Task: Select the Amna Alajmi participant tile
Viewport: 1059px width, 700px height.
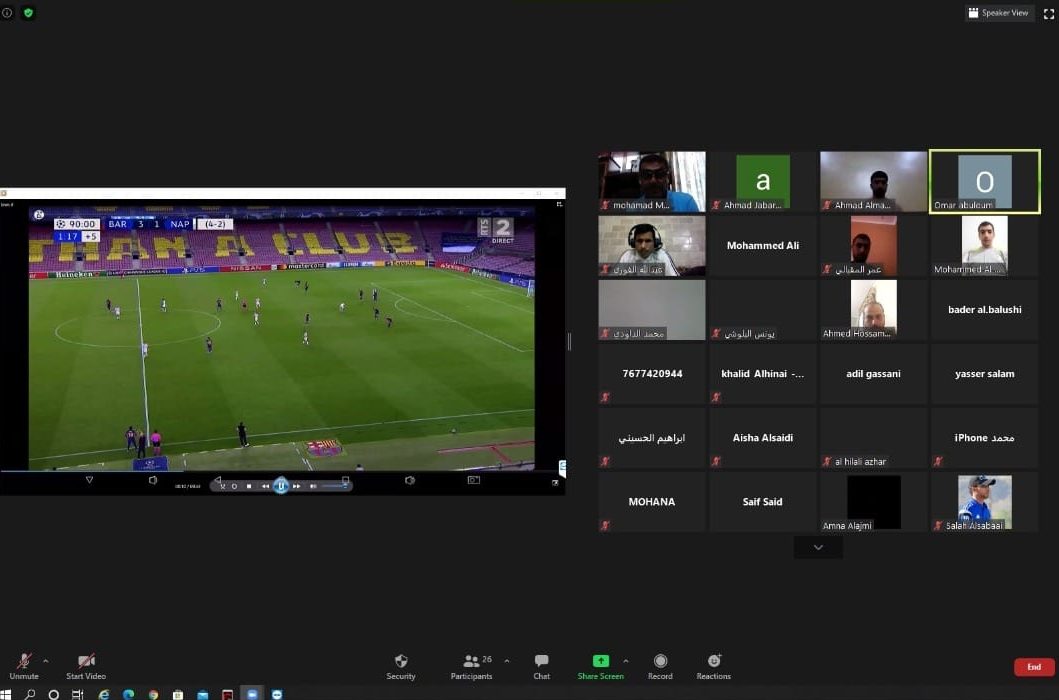Action: coord(873,502)
